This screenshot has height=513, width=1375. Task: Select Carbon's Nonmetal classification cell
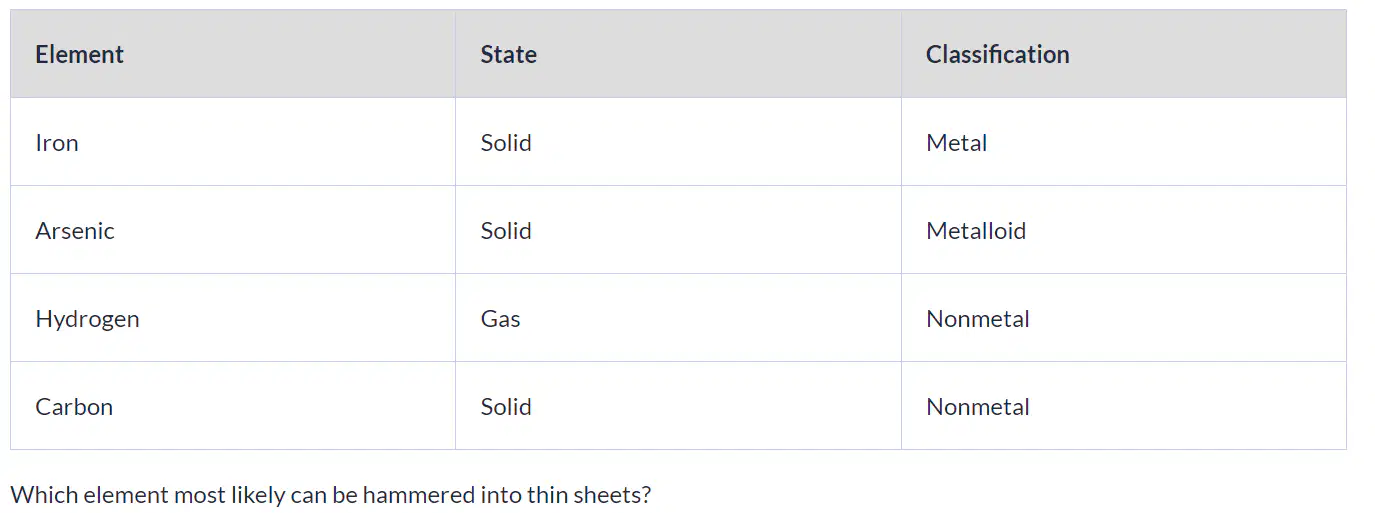(1124, 406)
